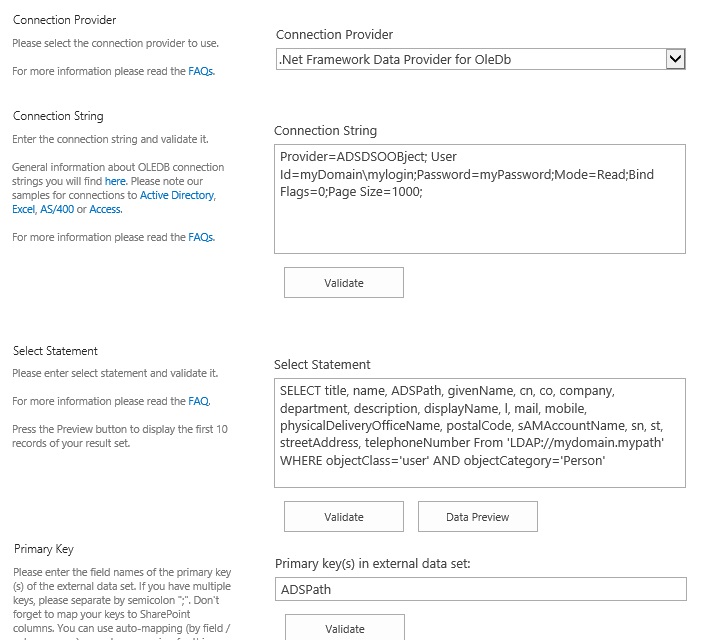Open FAQs link under Connection Provider
The height and width of the screenshot is (640, 703).
click(201, 71)
